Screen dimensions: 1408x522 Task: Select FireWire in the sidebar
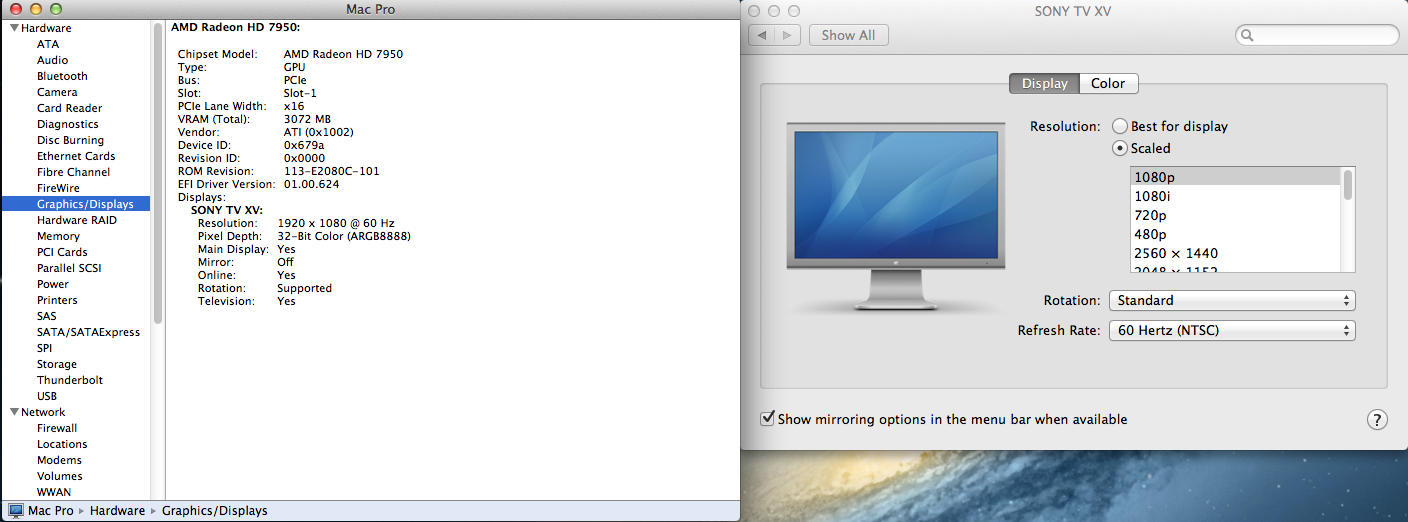tap(58, 188)
